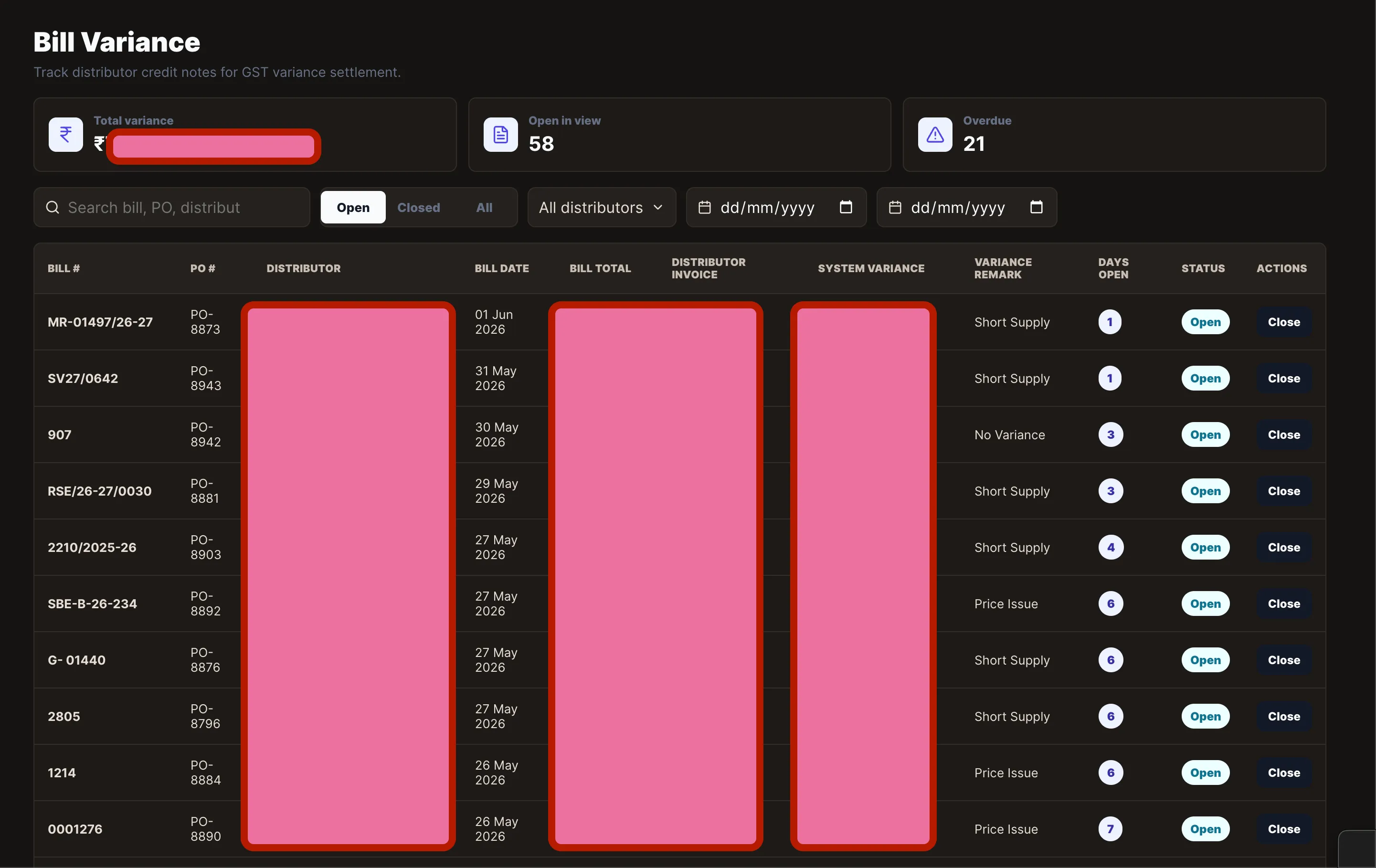Click days open badge 4 for 2210/2025-26
The height and width of the screenshot is (868, 1376).
pyautogui.click(x=1110, y=548)
